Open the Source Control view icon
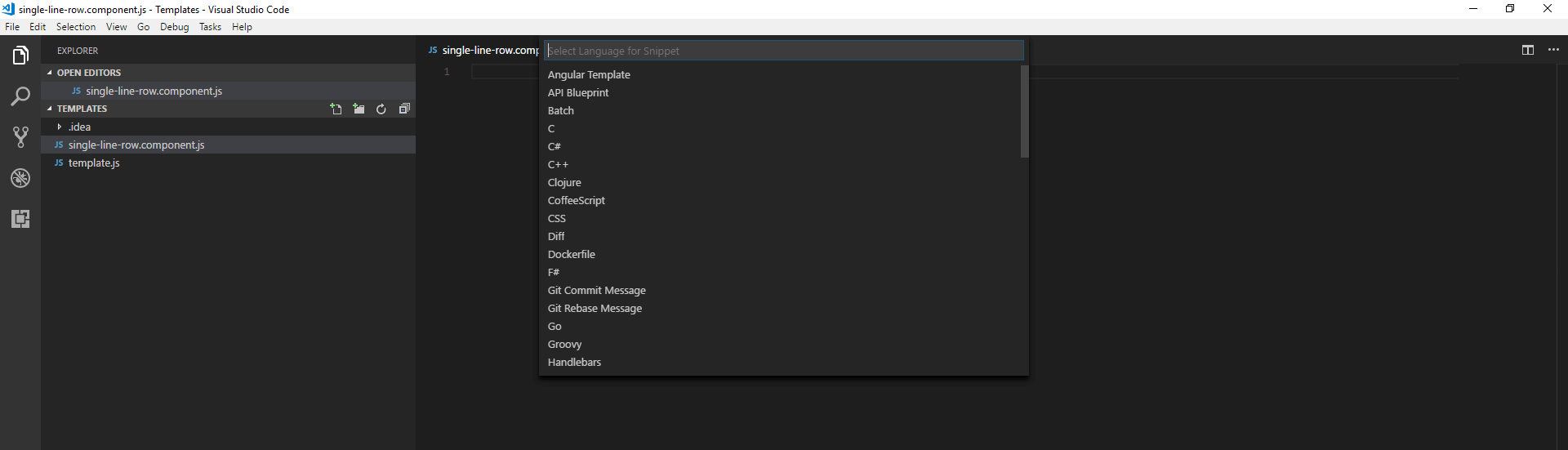 click(x=20, y=137)
